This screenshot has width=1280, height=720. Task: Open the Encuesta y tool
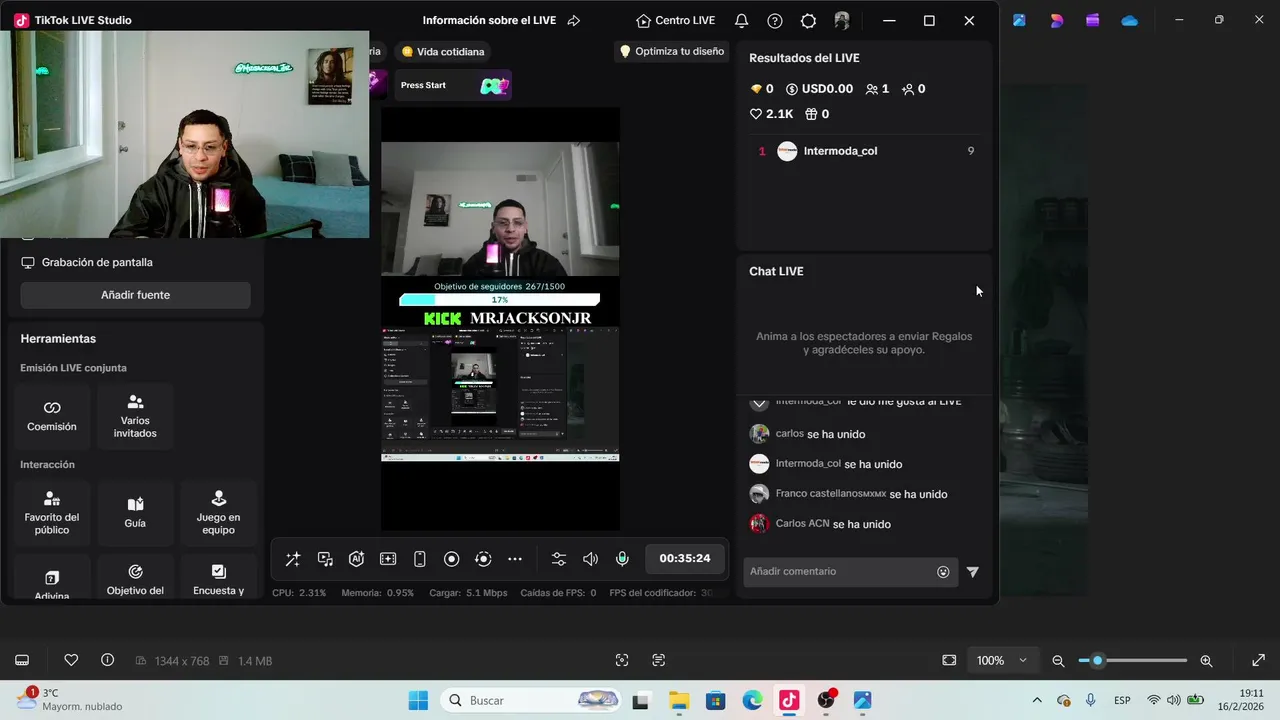point(219,578)
